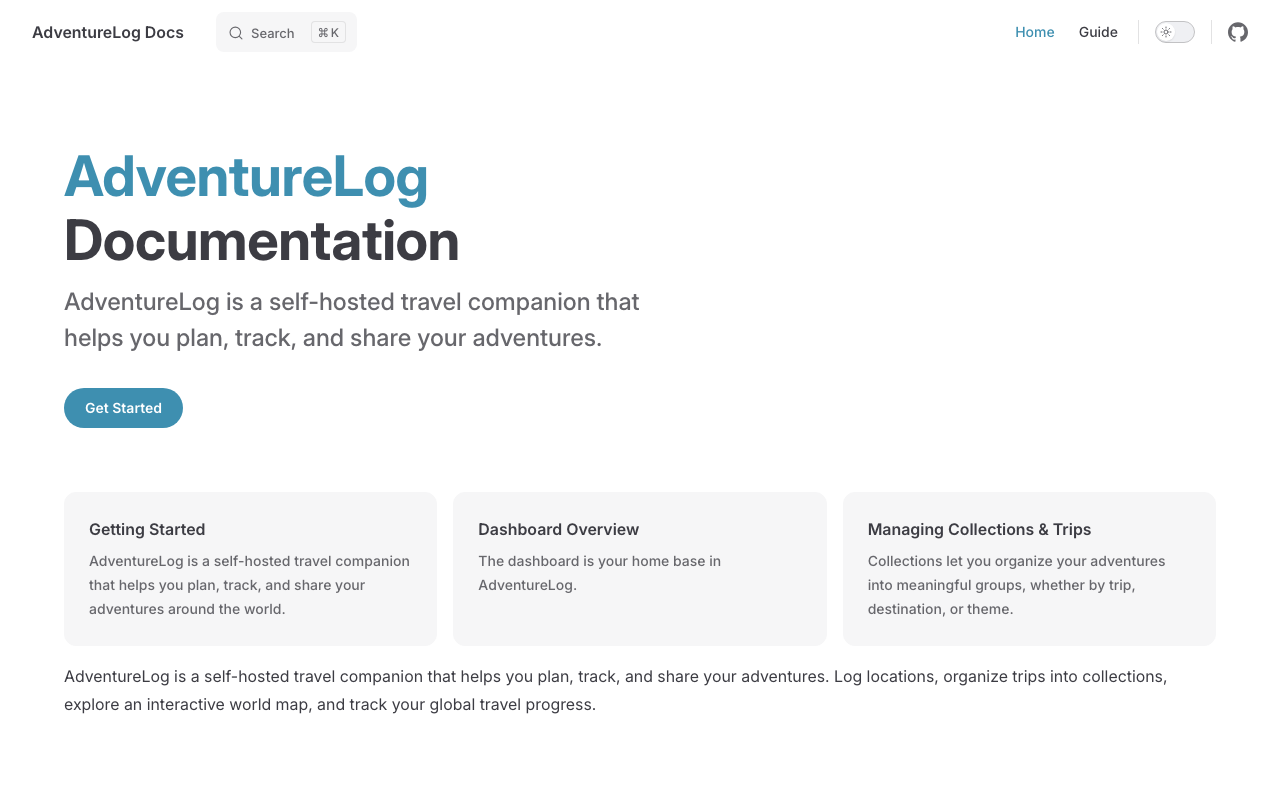
Task: Click the ⌘K shortcut badge
Action: click(328, 32)
